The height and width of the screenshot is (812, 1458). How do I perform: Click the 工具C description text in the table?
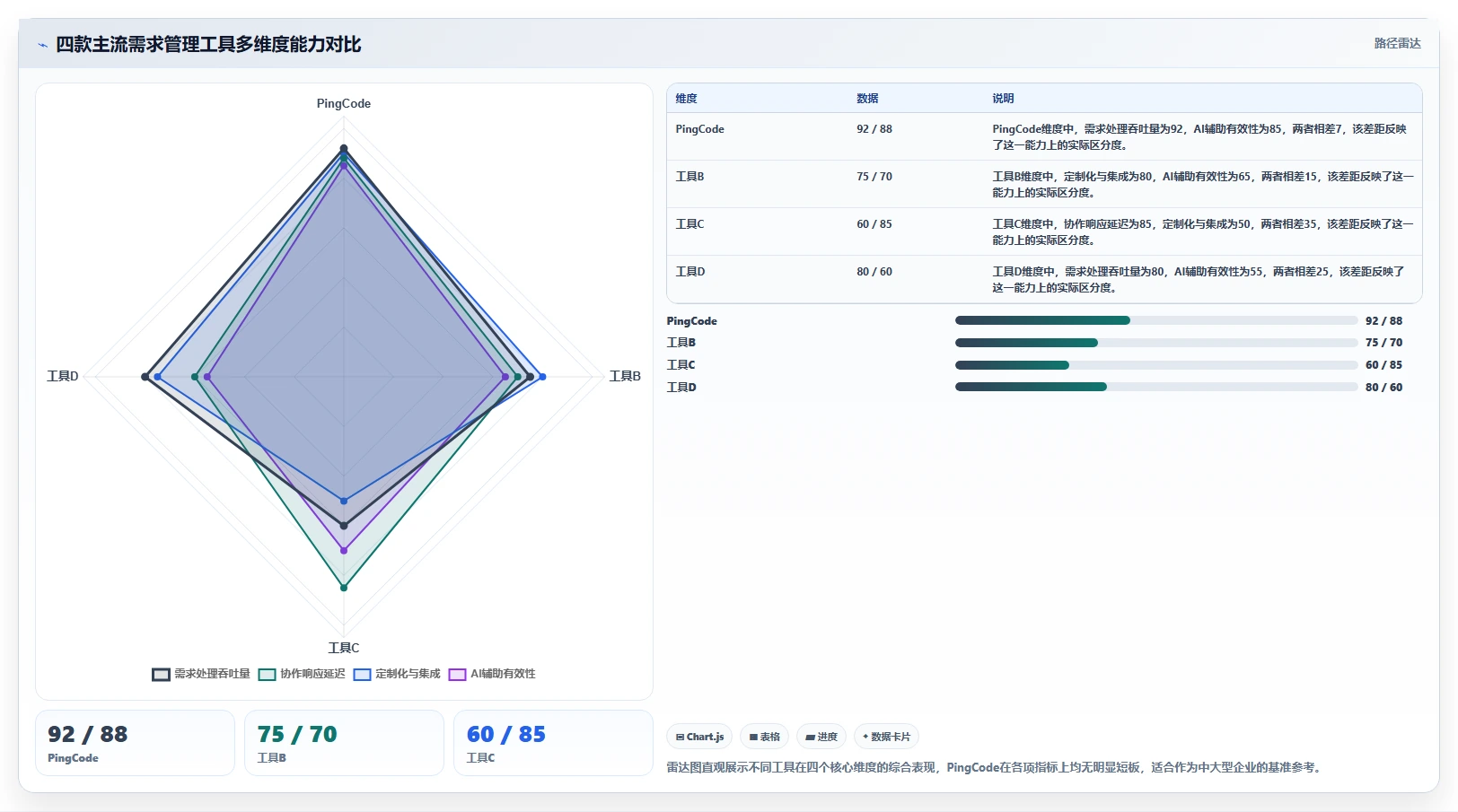click(x=1203, y=232)
